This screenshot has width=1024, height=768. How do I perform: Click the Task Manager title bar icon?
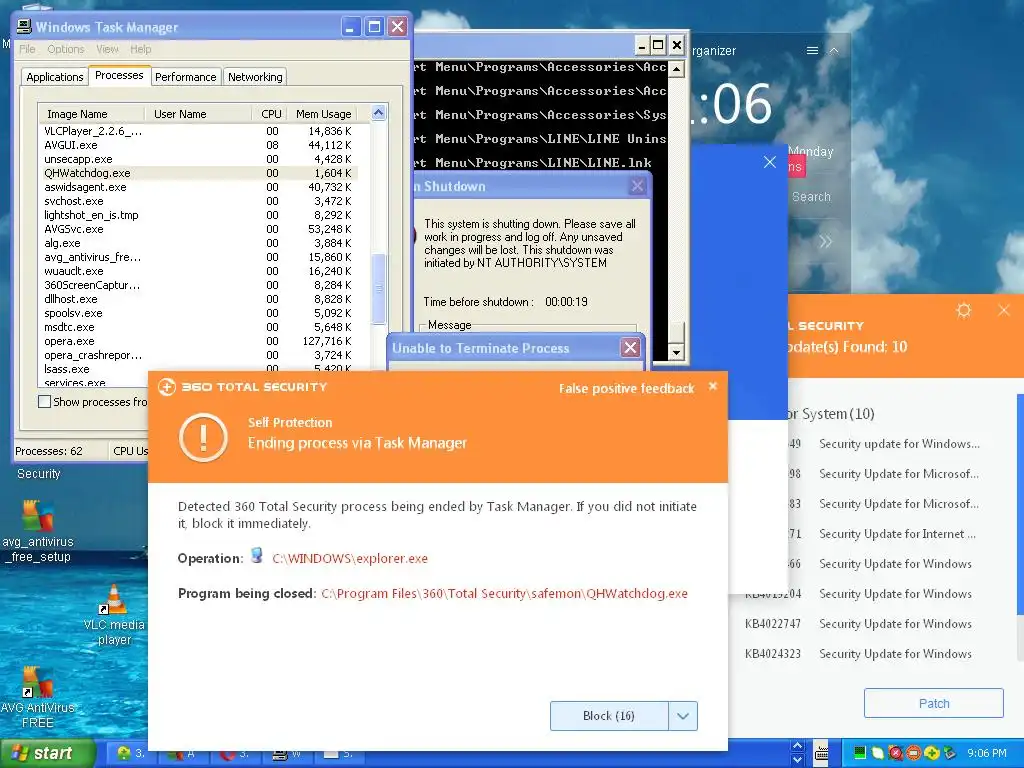[x=24, y=26]
